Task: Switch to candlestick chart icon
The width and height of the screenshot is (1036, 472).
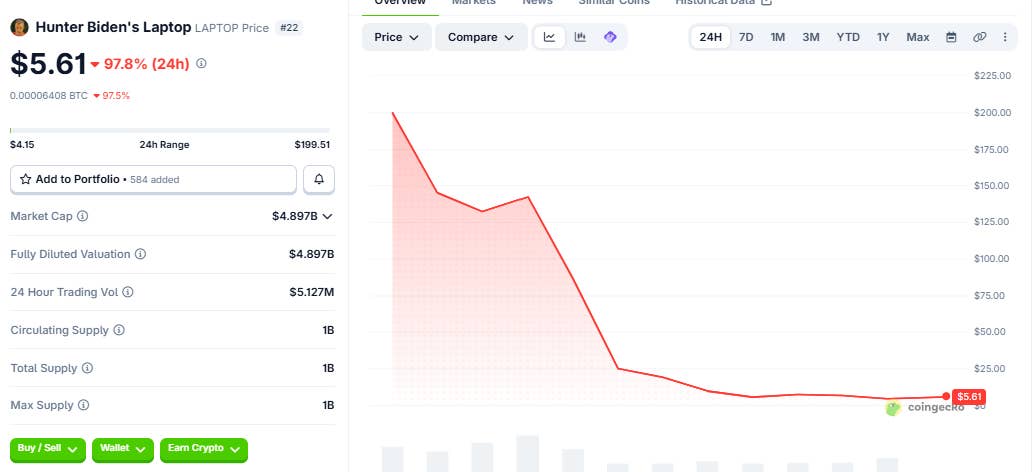Action: click(580, 37)
